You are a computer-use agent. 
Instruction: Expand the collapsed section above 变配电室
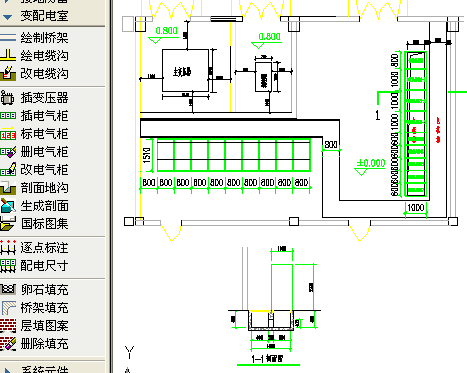click(7, 1)
